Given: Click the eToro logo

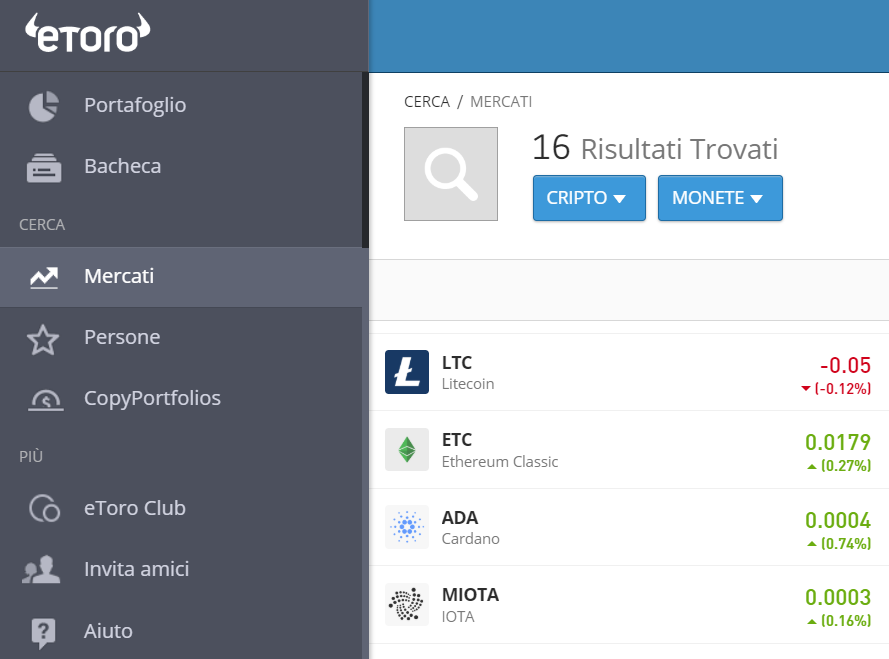Looking at the screenshot, I should [88, 33].
